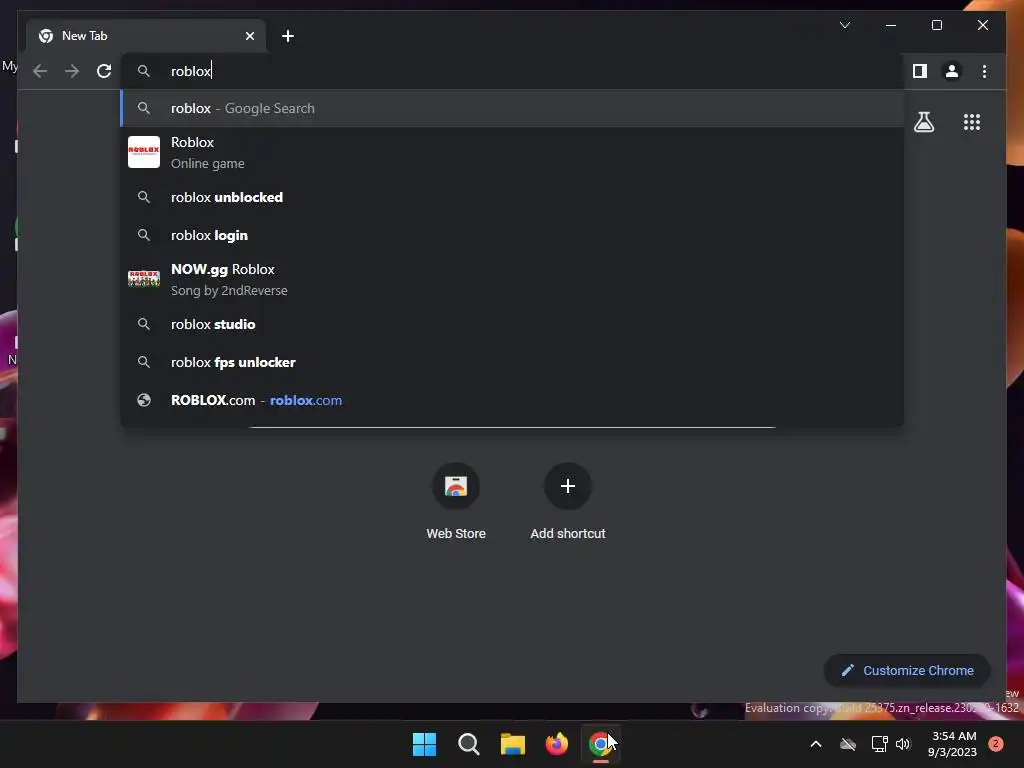Viewport: 1024px width, 768px height.
Task: Open taskbar Search icon
Action: (x=468, y=744)
